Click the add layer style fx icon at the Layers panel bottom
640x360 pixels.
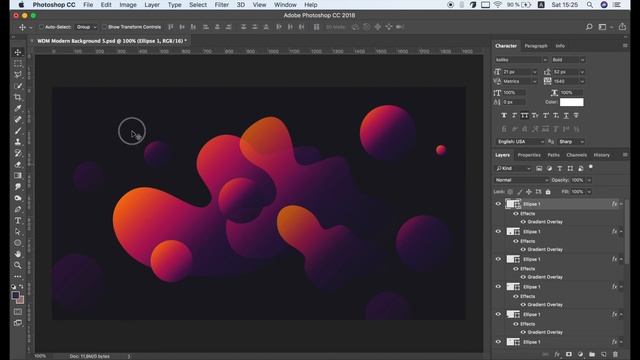tap(557, 354)
